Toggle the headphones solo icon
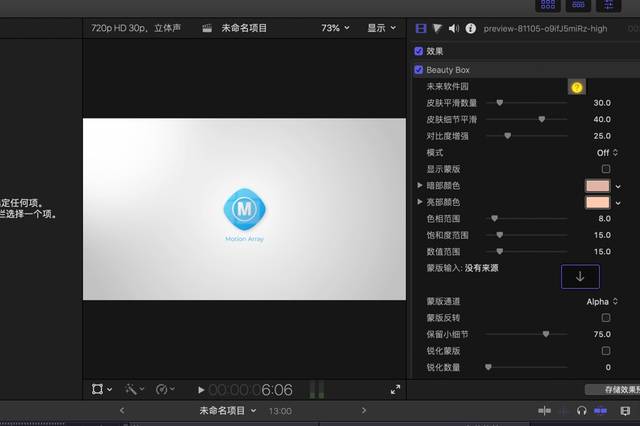The width and height of the screenshot is (640, 426). click(x=582, y=410)
